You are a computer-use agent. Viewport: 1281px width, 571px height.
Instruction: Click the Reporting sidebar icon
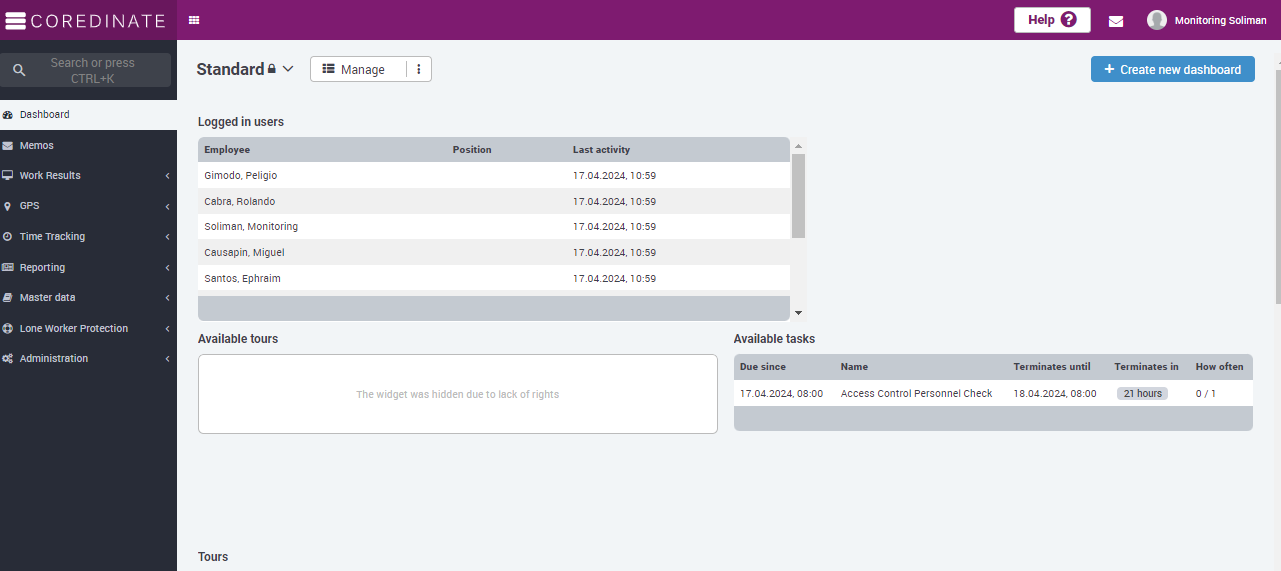(x=8, y=268)
